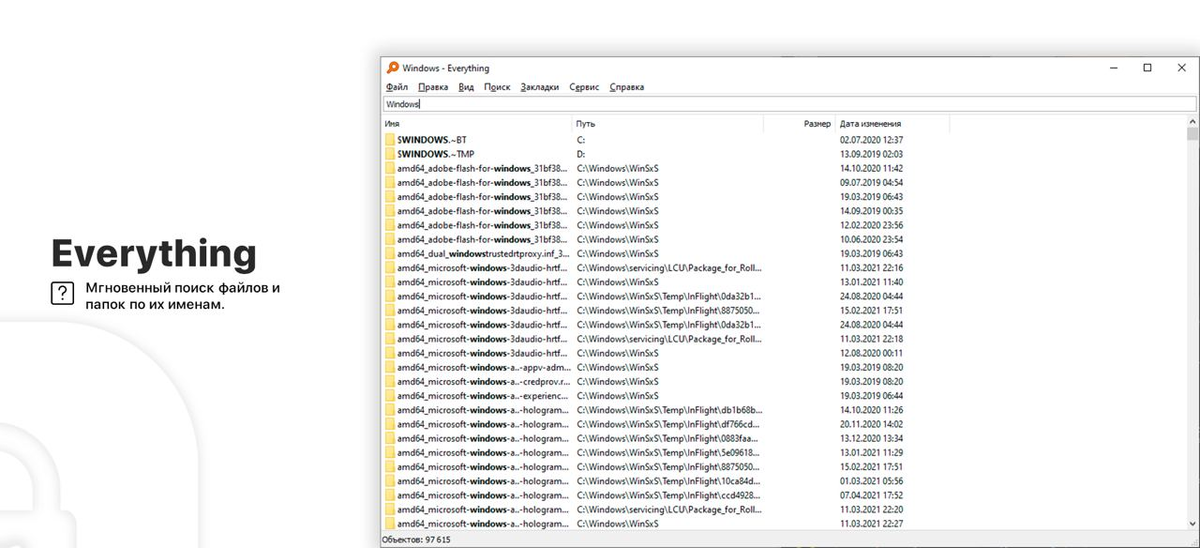The height and width of the screenshot is (548, 1200).
Task: Click the folder icon of $WINDOWS.~BT
Action: click(390, 140)
